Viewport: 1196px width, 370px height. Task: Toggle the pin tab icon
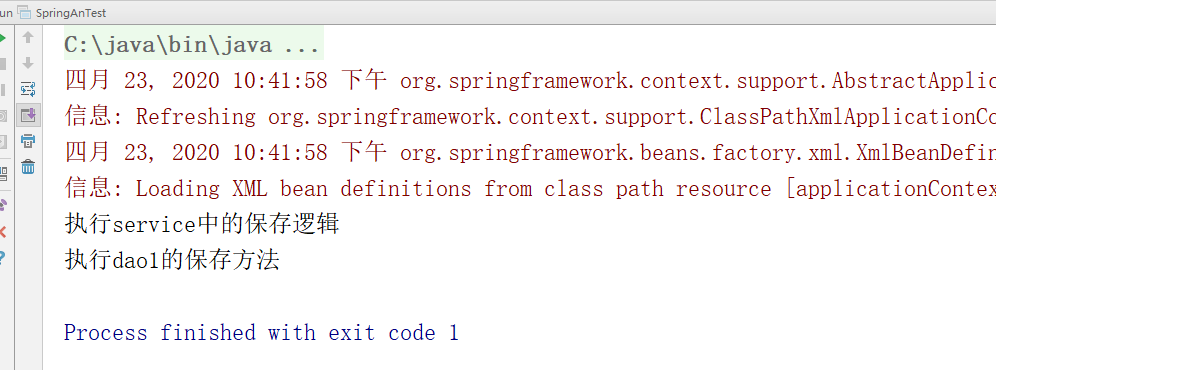[2, 204]
